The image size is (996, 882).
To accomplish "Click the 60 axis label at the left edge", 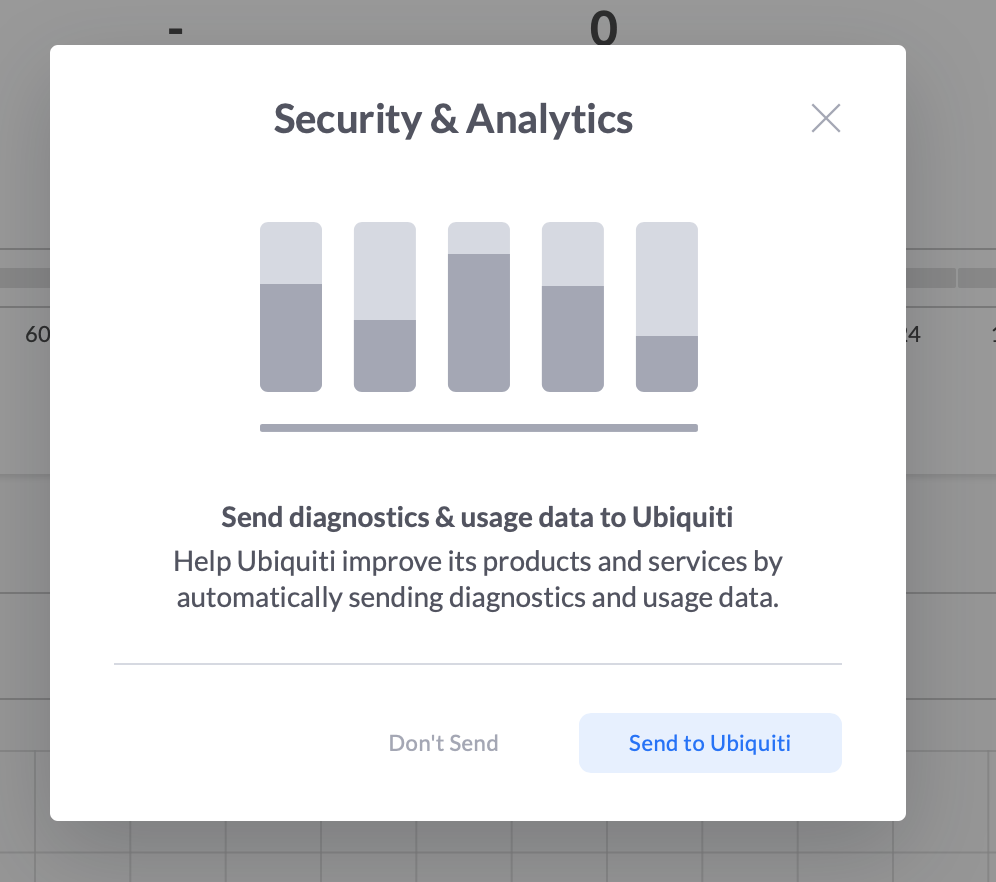I will click(37, 334).
